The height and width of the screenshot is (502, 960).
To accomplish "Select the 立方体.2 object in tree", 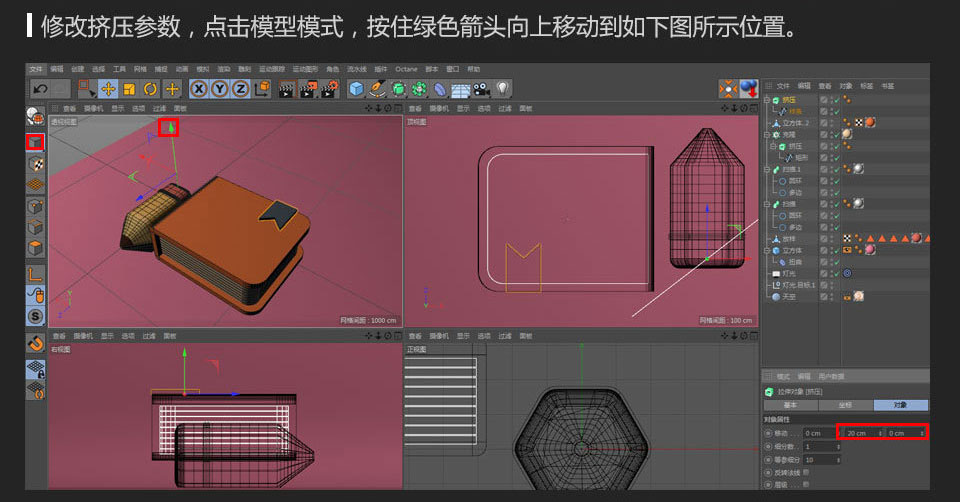I will tap(795, 123).
